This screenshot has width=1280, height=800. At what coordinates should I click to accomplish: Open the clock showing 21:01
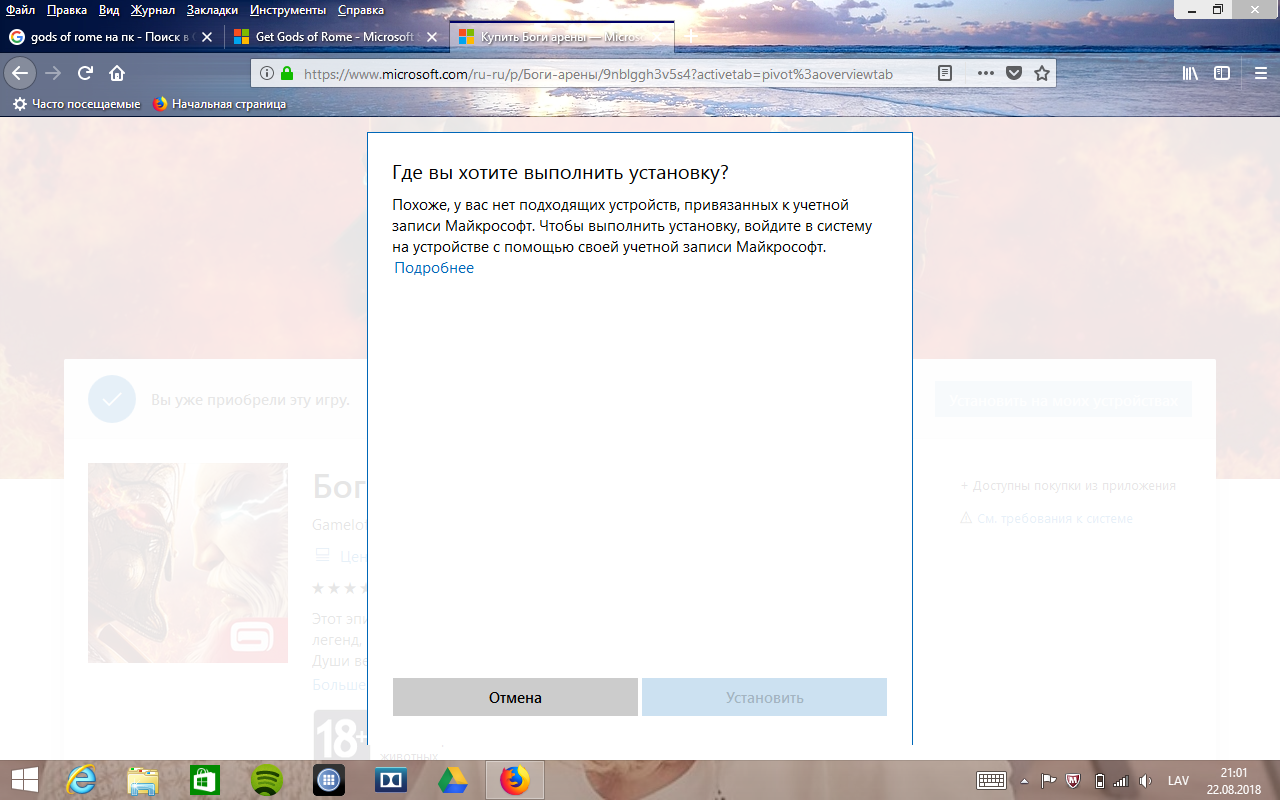(x=1234, y=780)
